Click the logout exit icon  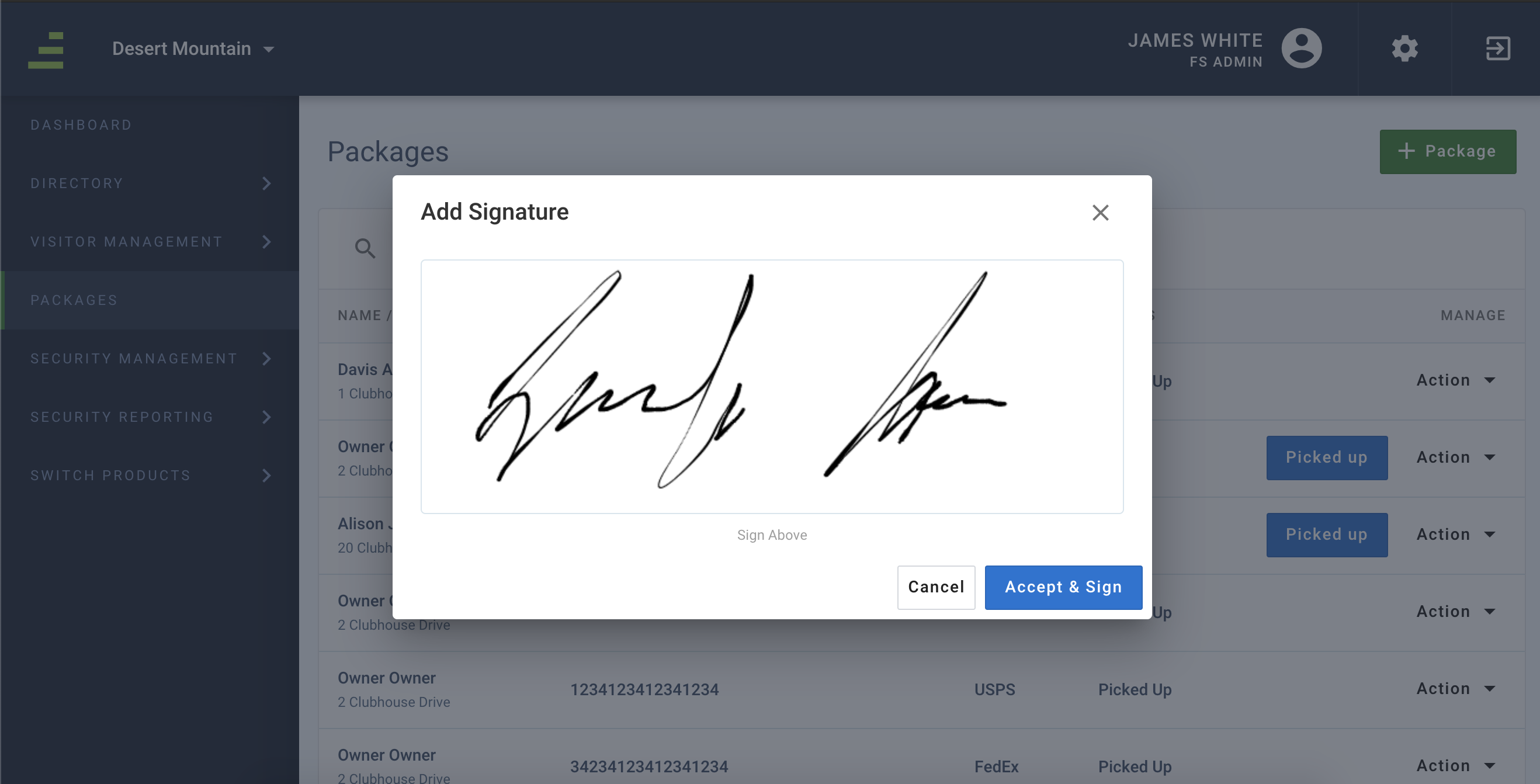coord(1497,49)
